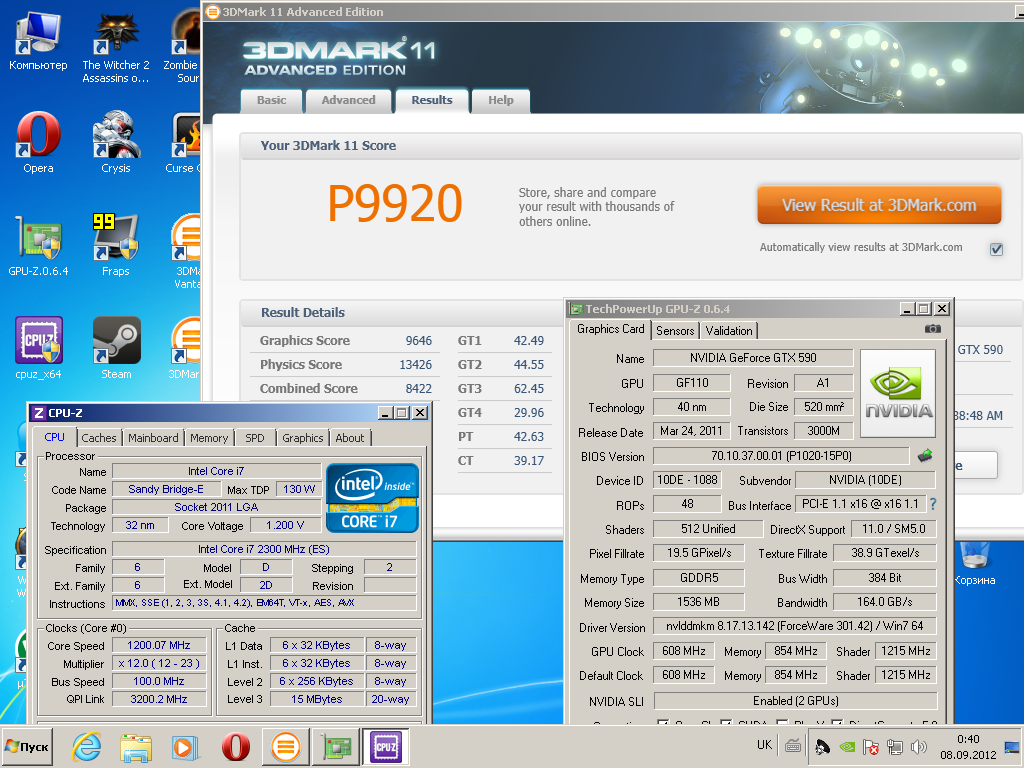Click the UK keyboard language indicator
This screenshot has height=768, width=1024.
[764, 744]
